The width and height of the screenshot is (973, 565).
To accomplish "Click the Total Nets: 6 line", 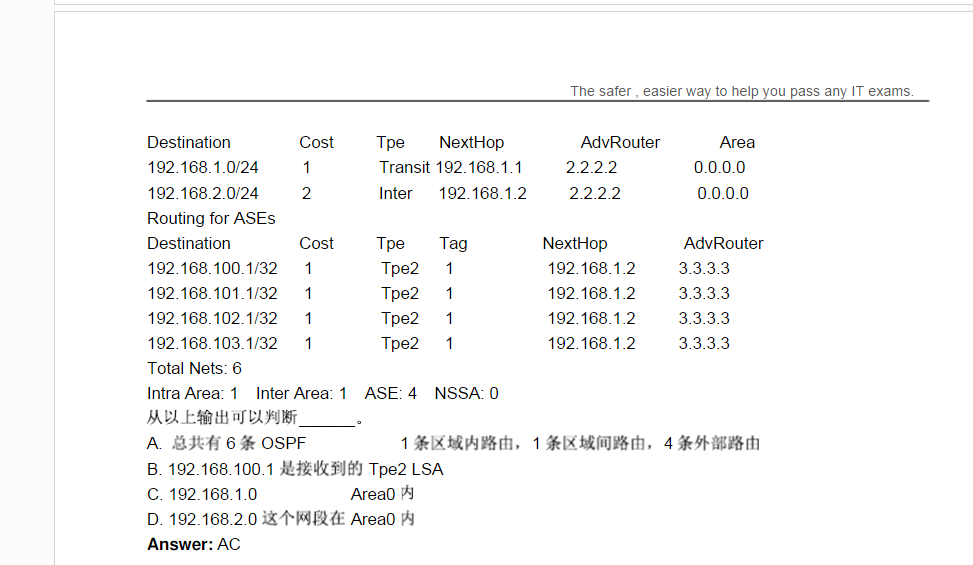I will 194,368.
